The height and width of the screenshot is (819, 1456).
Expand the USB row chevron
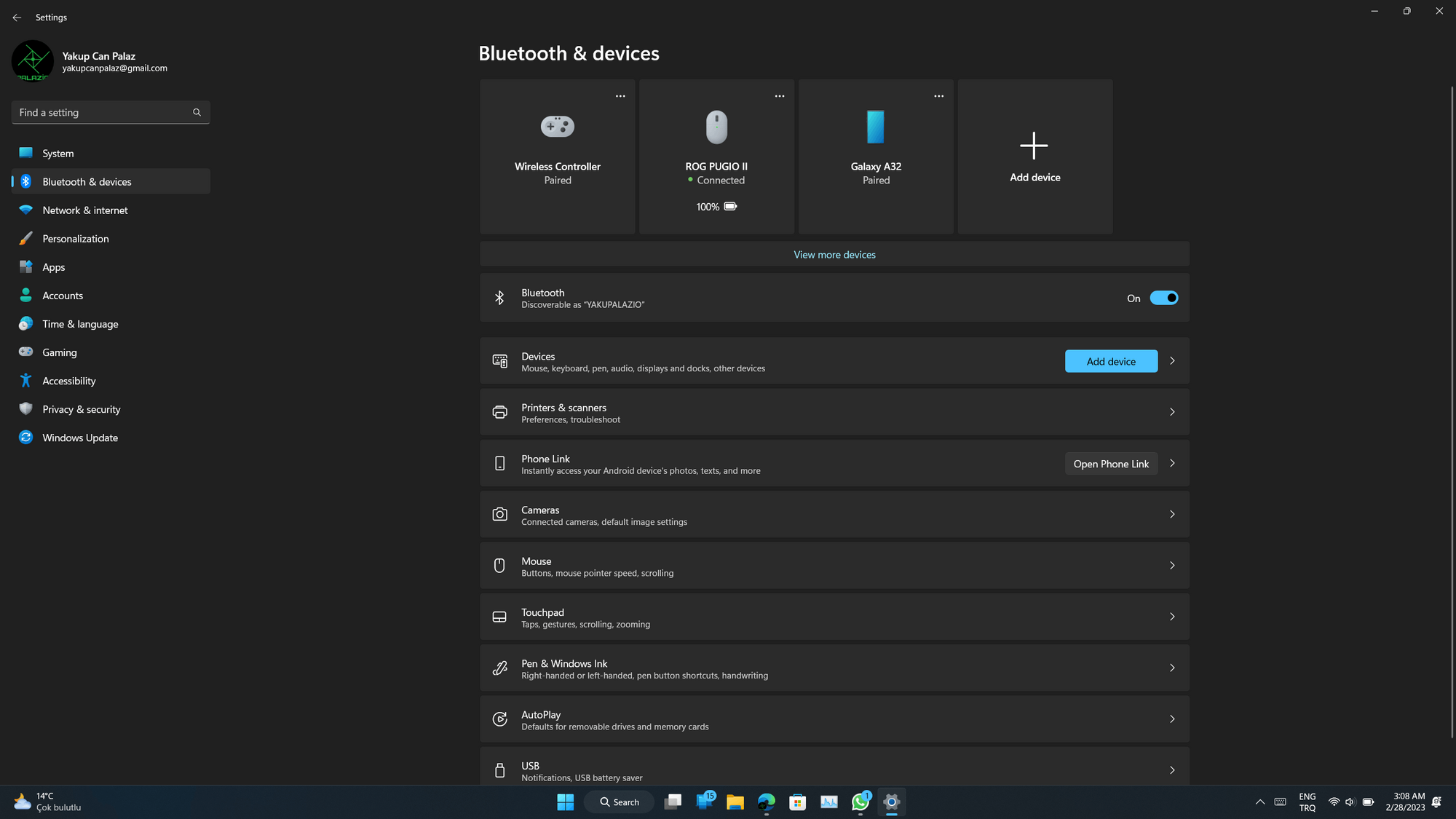click(x=1172, y=770)
